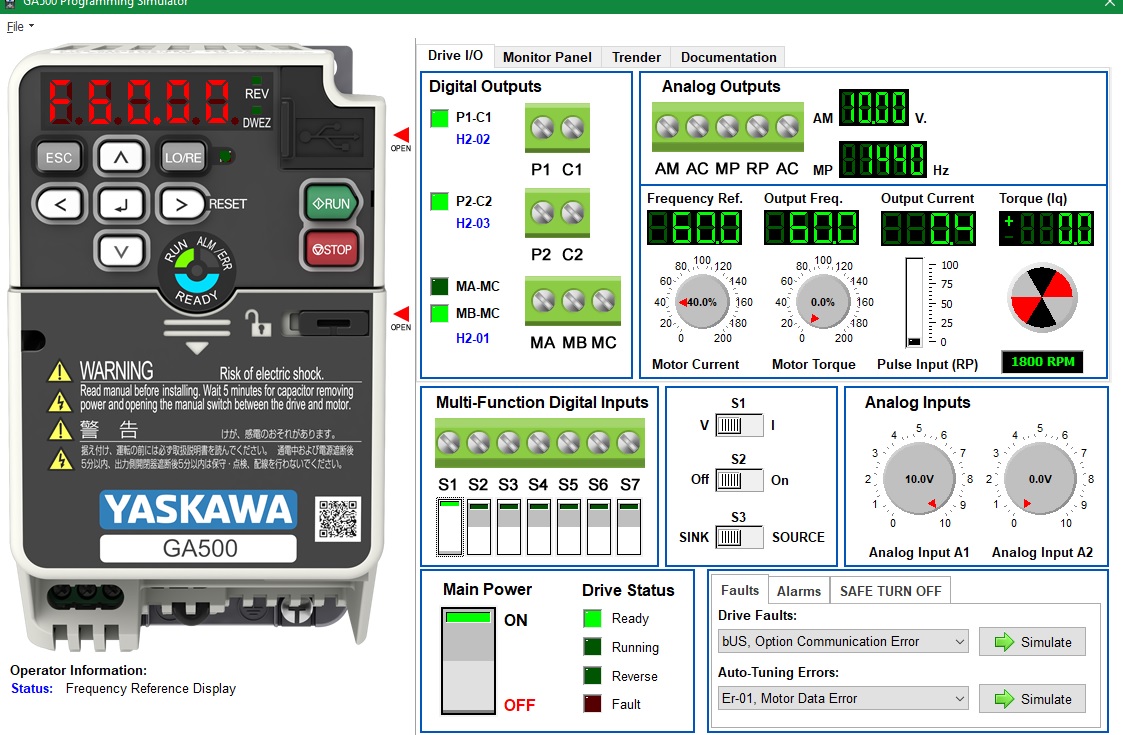Click the spinning motor fan icon
This screenshot has height=735, width=1123.
point(1042,299)
